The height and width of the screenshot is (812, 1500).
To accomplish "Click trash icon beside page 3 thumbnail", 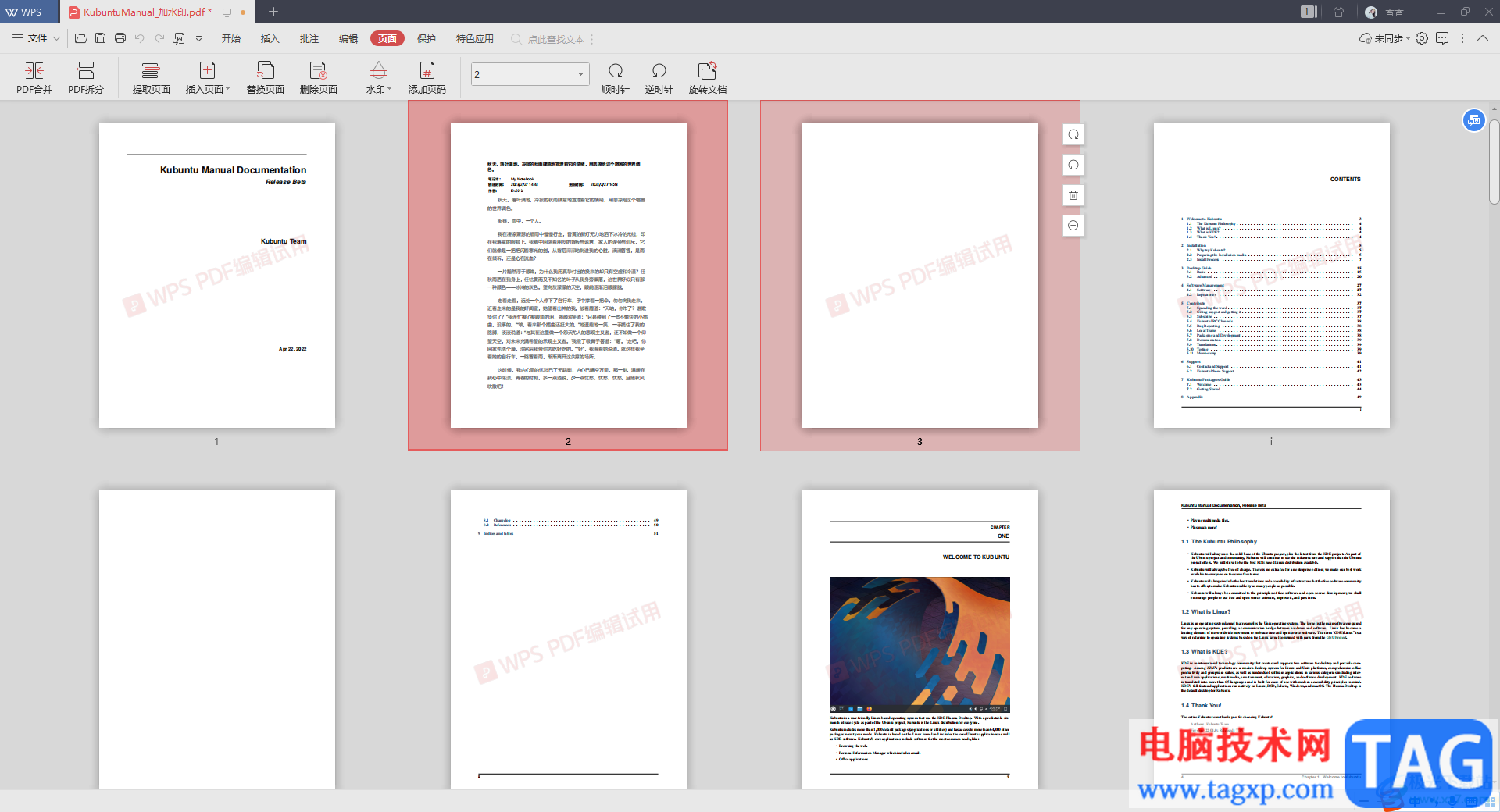I will click(1073, 195).
